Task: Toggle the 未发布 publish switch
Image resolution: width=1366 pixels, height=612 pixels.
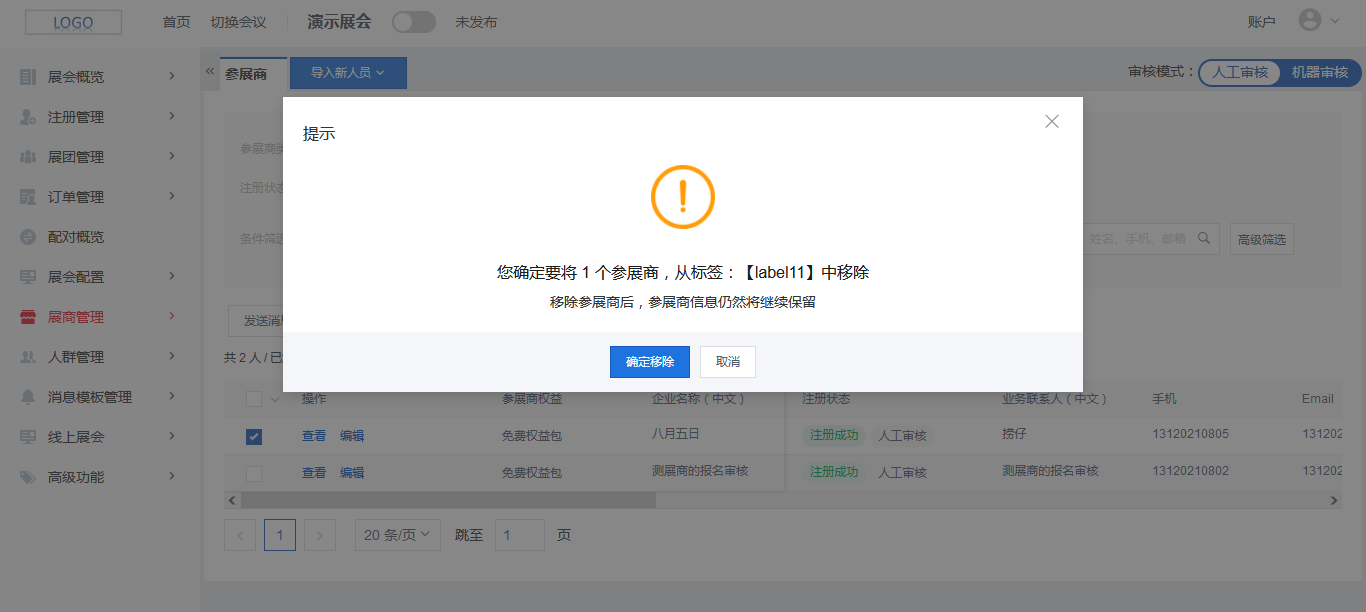Action: pyautogui.click(x=414, y=22)
